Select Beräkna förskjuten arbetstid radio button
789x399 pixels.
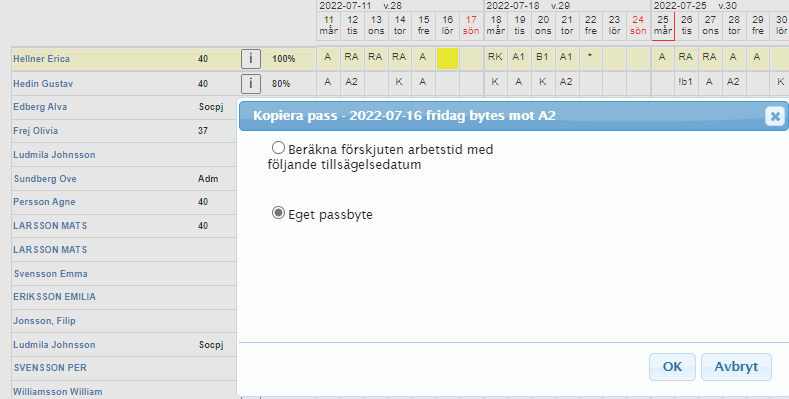tap(278, 148)
